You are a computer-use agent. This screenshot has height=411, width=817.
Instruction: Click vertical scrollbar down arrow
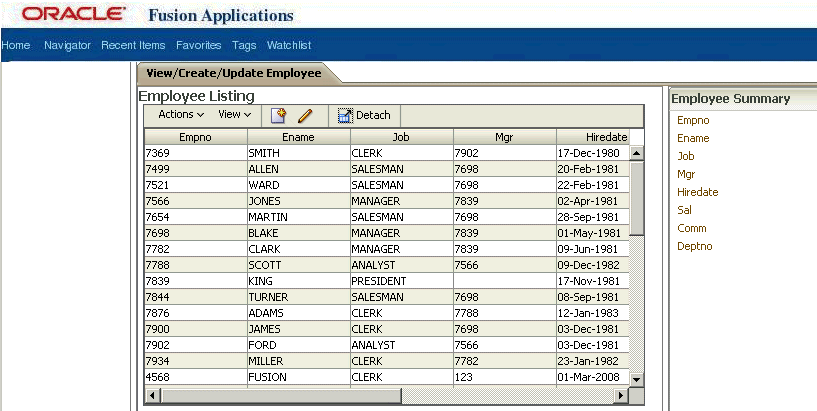(637, 379)
